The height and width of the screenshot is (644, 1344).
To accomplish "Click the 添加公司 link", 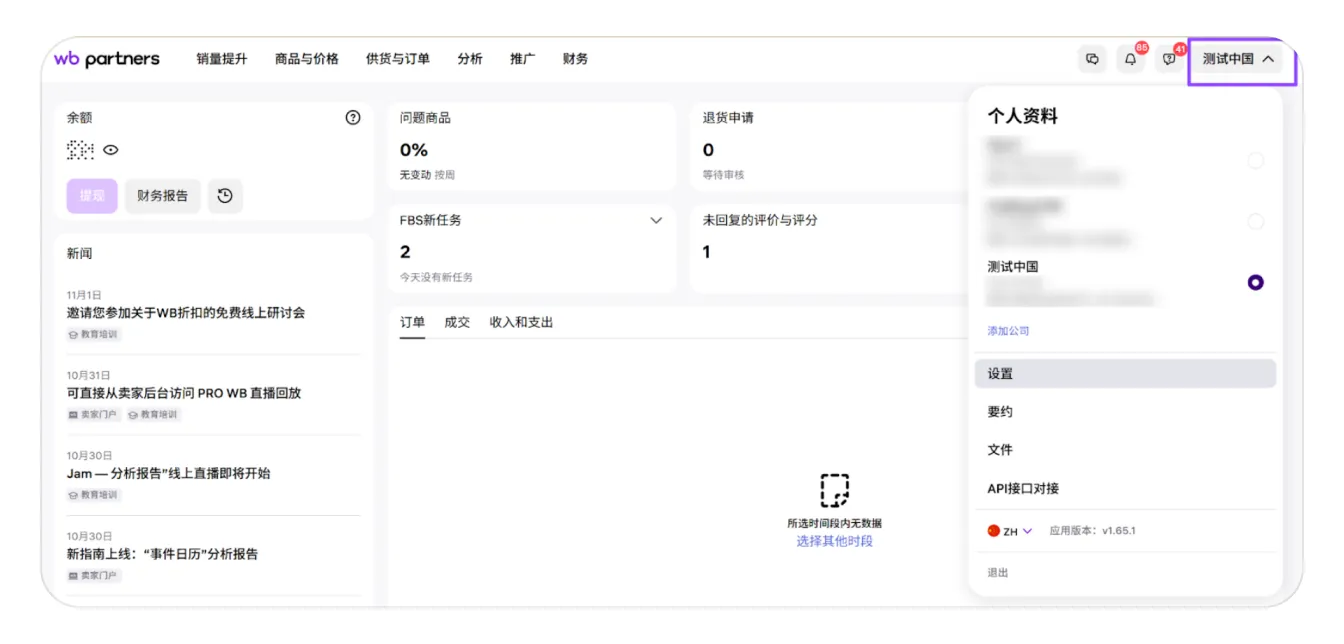I will coord(1008,331).
